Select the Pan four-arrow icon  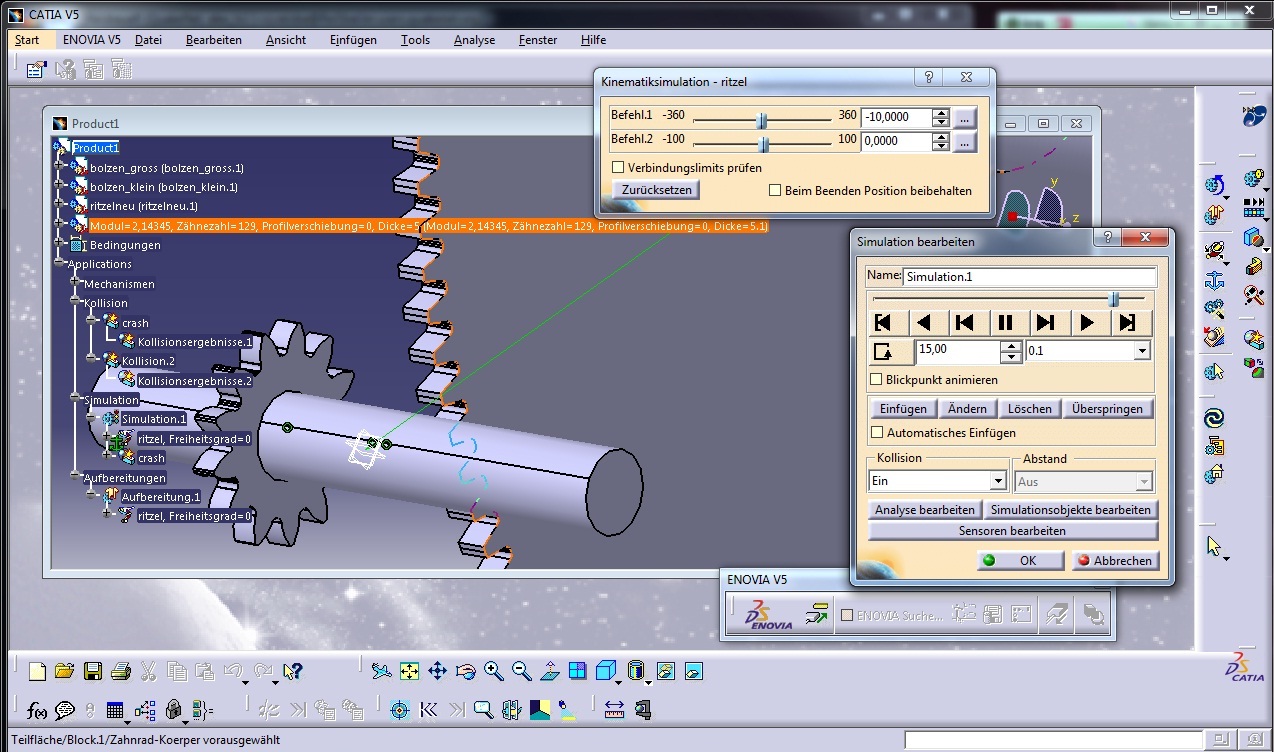(x=437, y=671)
